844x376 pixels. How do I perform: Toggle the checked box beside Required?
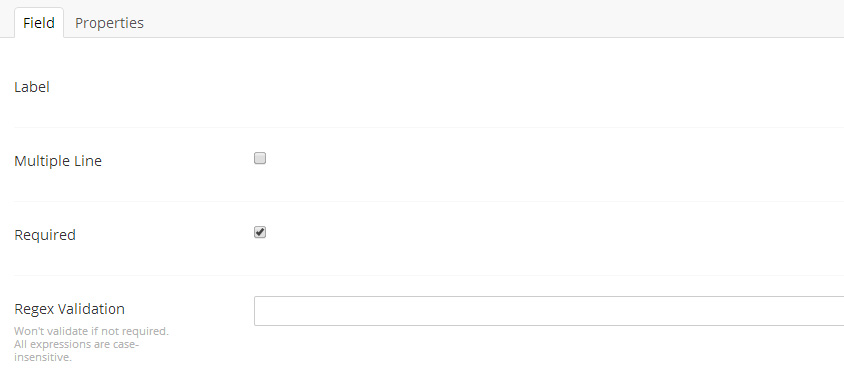tap(260, 232)
